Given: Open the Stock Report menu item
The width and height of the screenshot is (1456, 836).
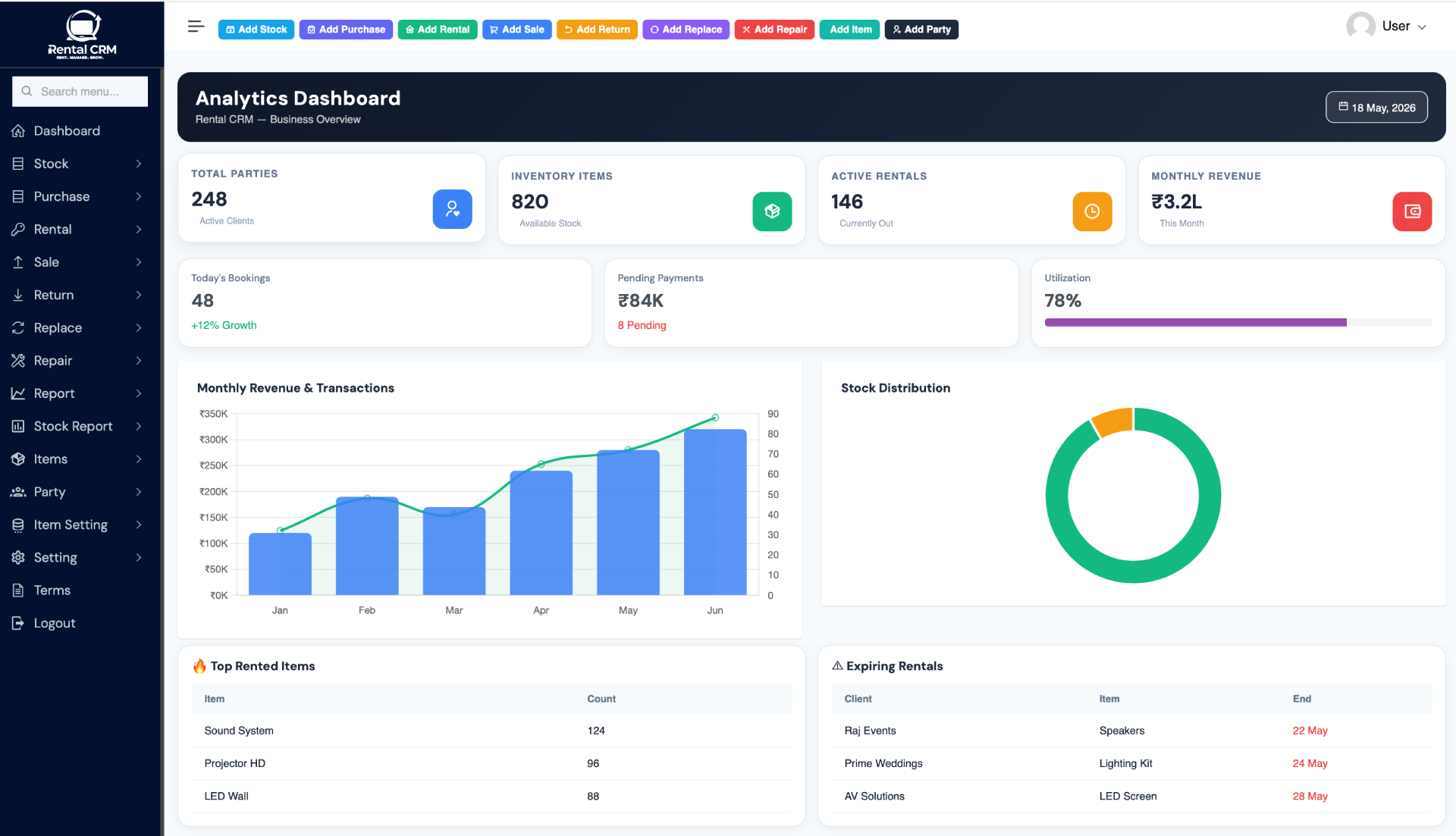Looking at the screenshot, I should (80, 427).
